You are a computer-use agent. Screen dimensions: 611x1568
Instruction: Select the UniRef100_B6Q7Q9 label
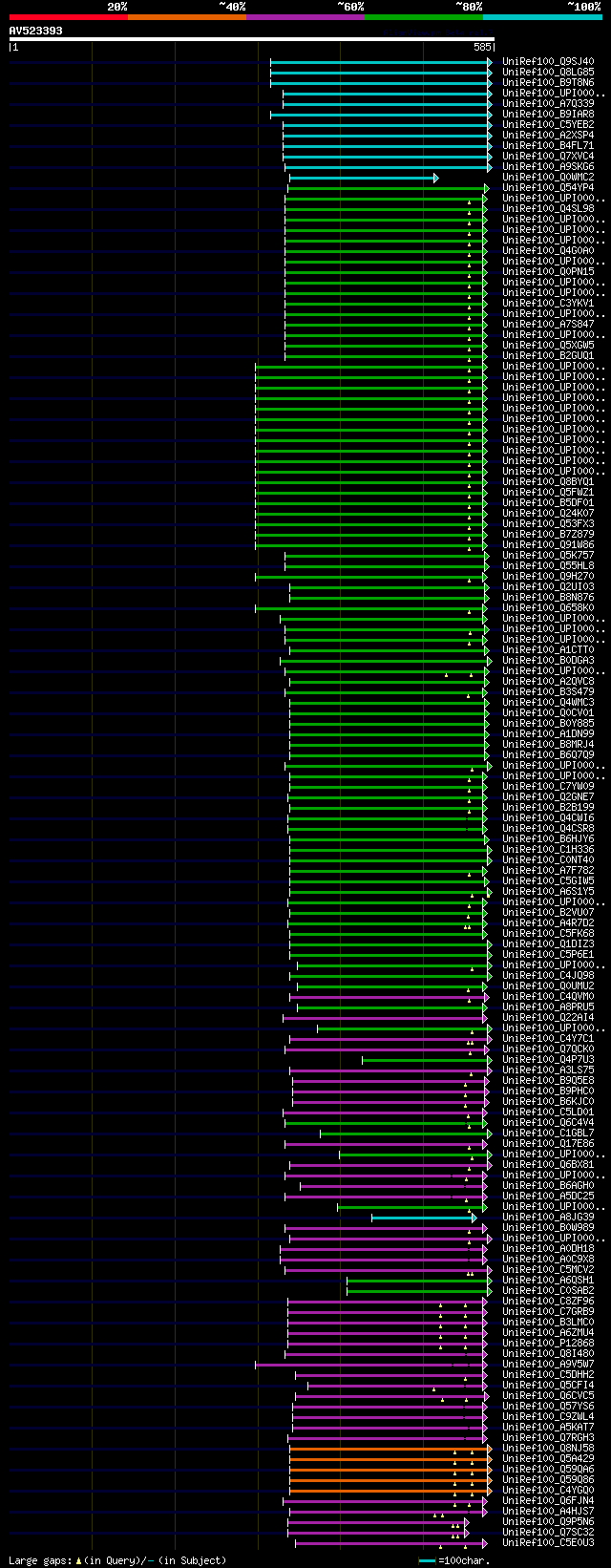(548, 754)
